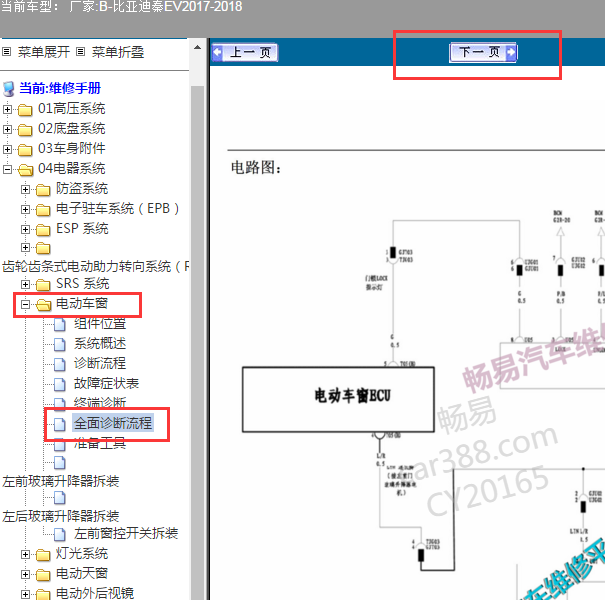Expand the 02底盘系统 tree node

7,130
